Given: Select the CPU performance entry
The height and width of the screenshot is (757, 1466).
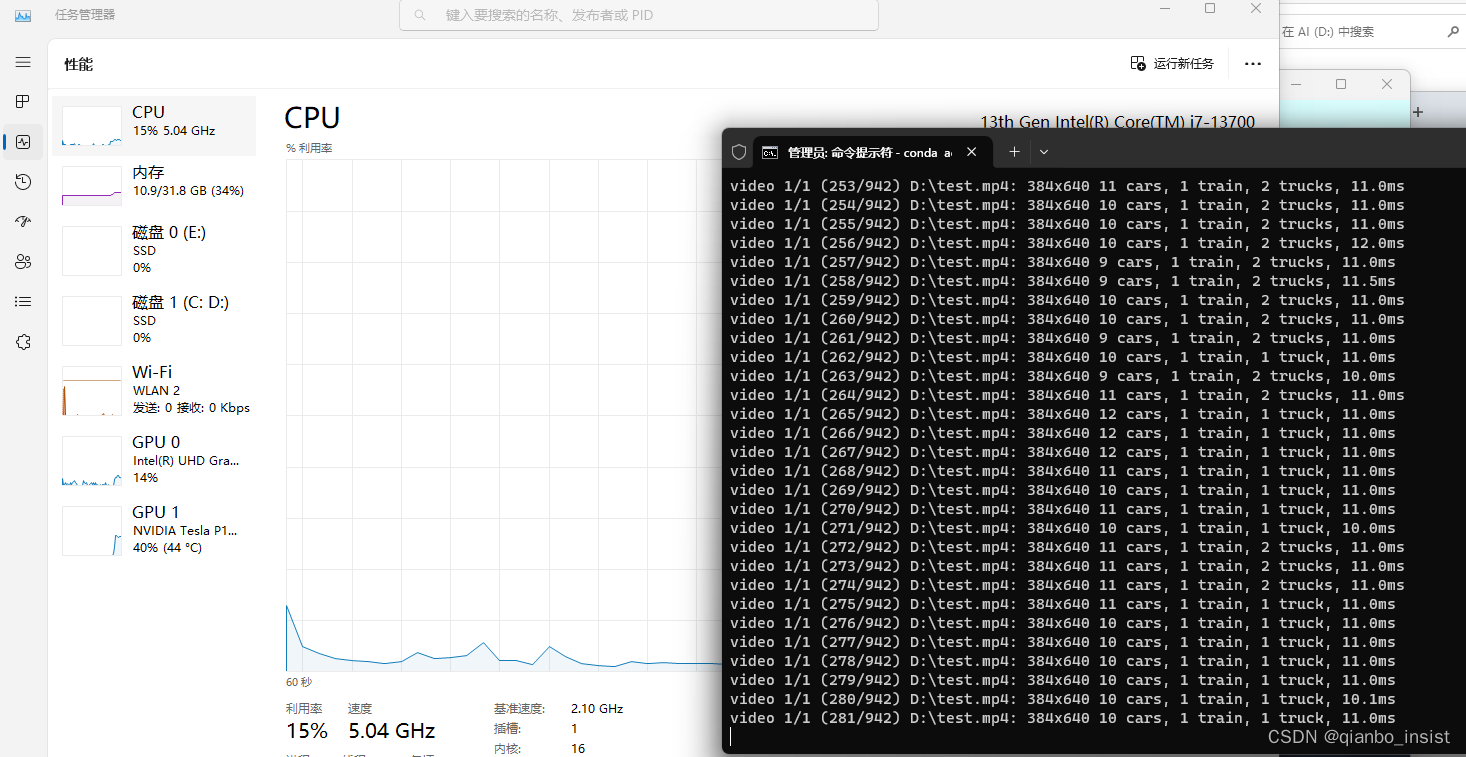Looking at the screenshot, I should tap(154, 126).
